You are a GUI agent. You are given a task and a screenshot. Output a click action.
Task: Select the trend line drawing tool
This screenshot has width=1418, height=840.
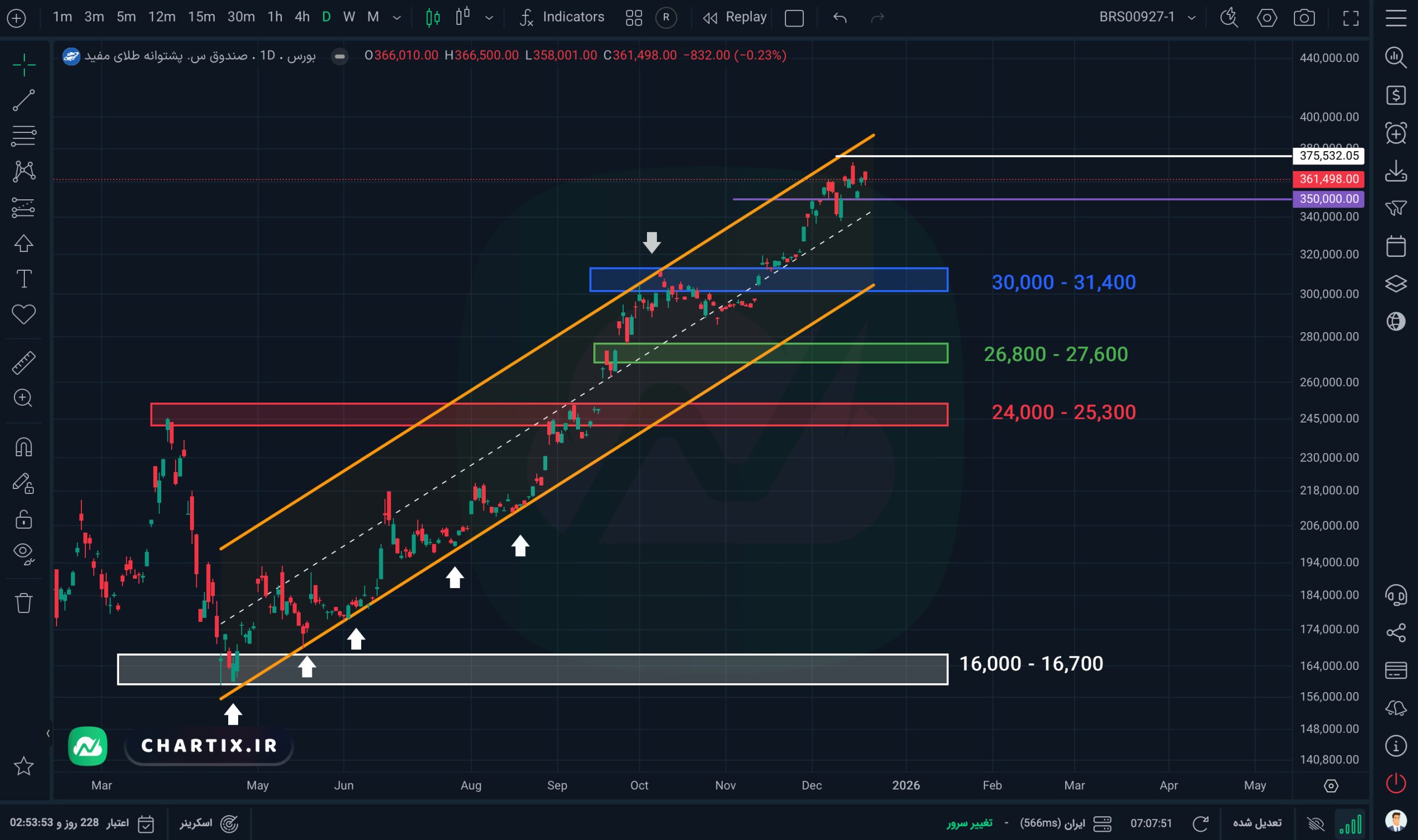click(x=23, y=100)
